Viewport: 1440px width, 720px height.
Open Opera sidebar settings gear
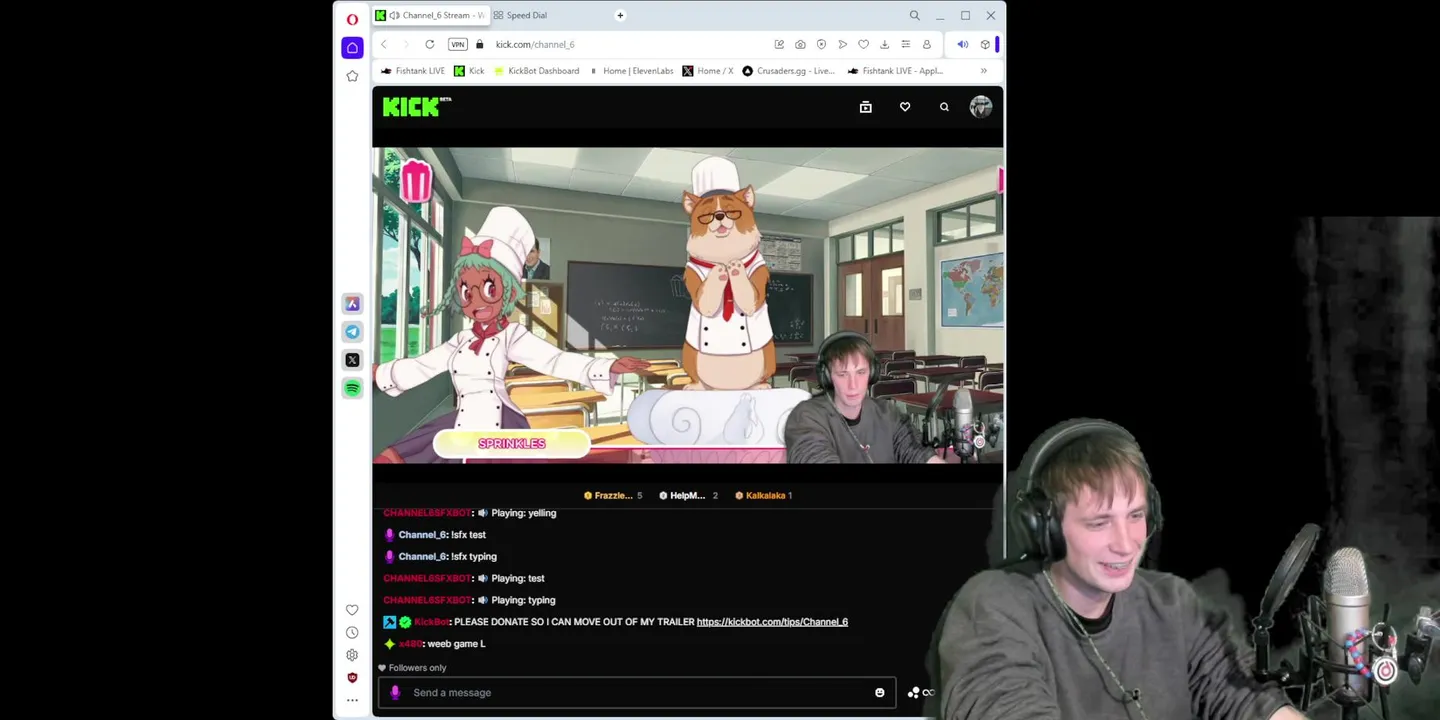pos(352,655)
